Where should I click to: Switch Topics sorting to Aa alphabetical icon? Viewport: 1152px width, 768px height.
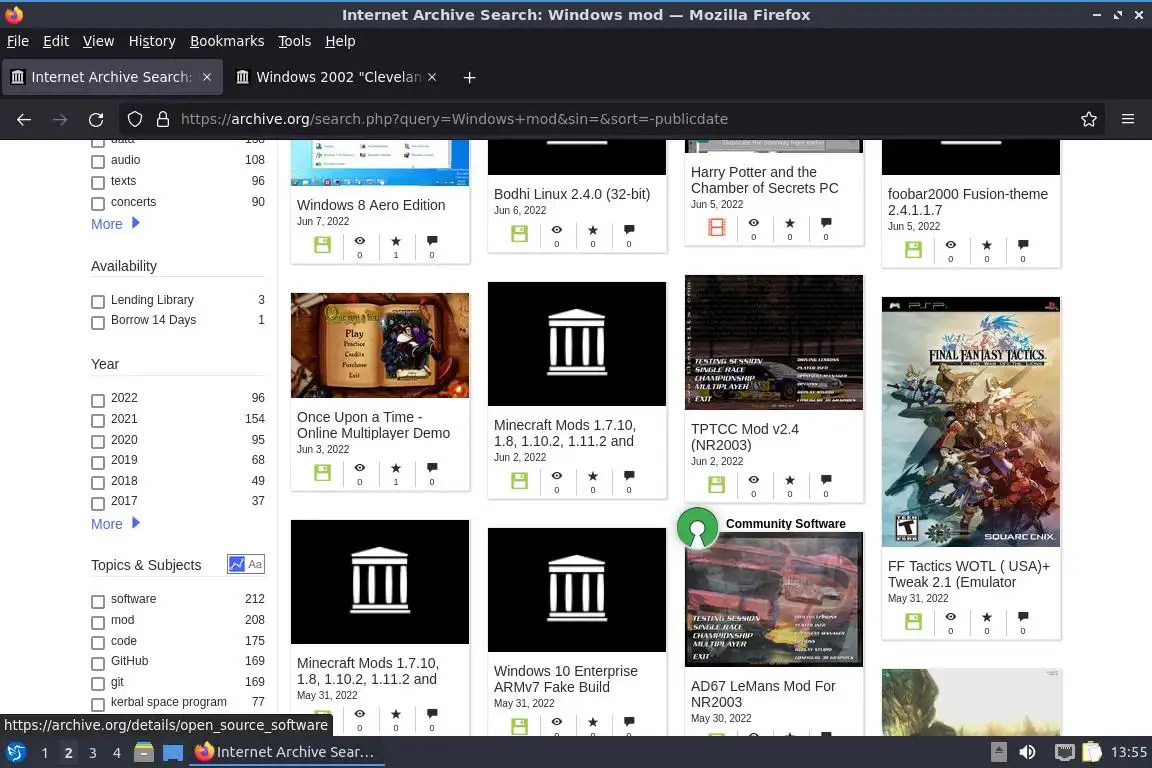click(255, 564)
